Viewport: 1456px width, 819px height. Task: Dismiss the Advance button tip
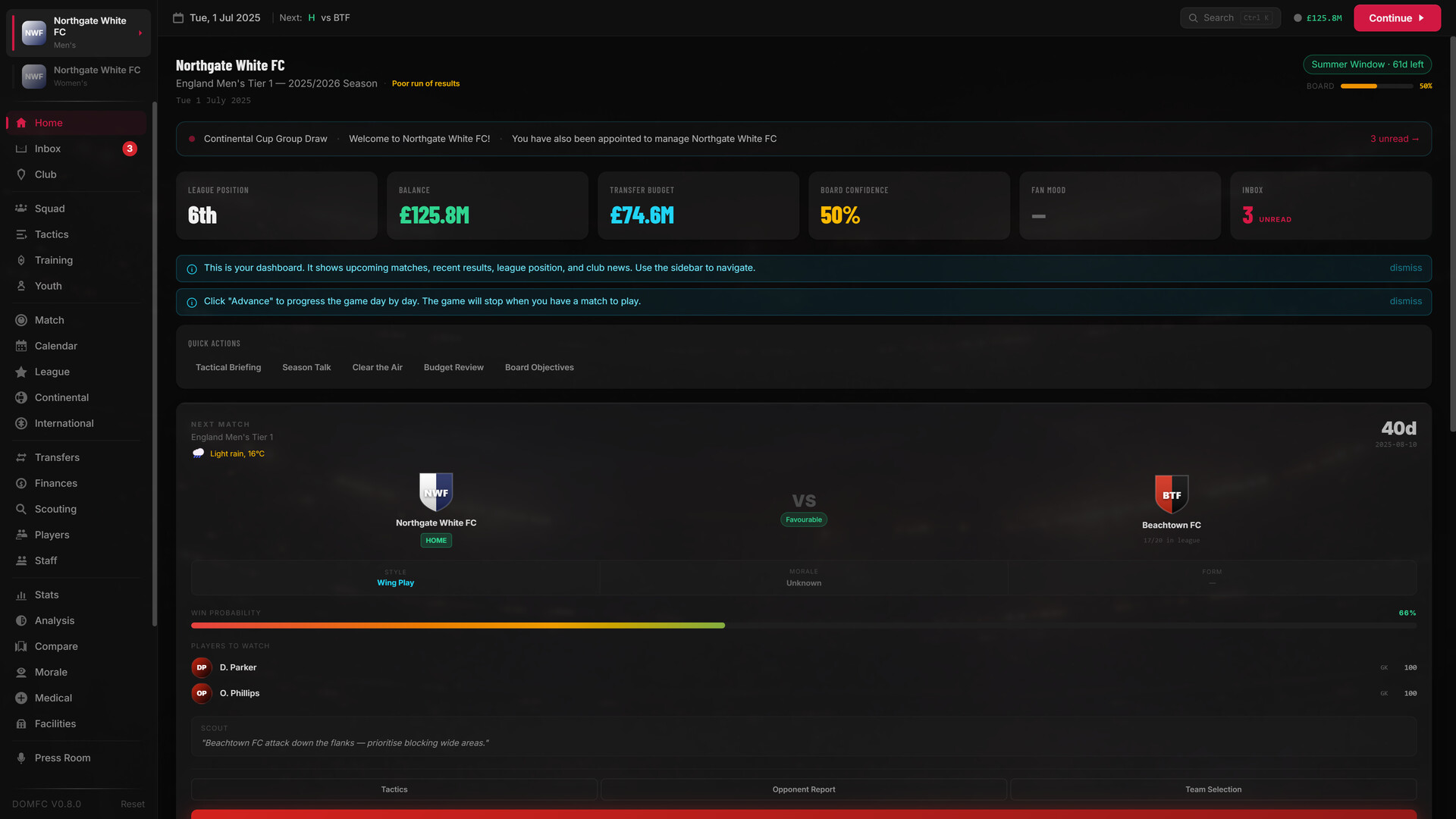pos(1405,301)
